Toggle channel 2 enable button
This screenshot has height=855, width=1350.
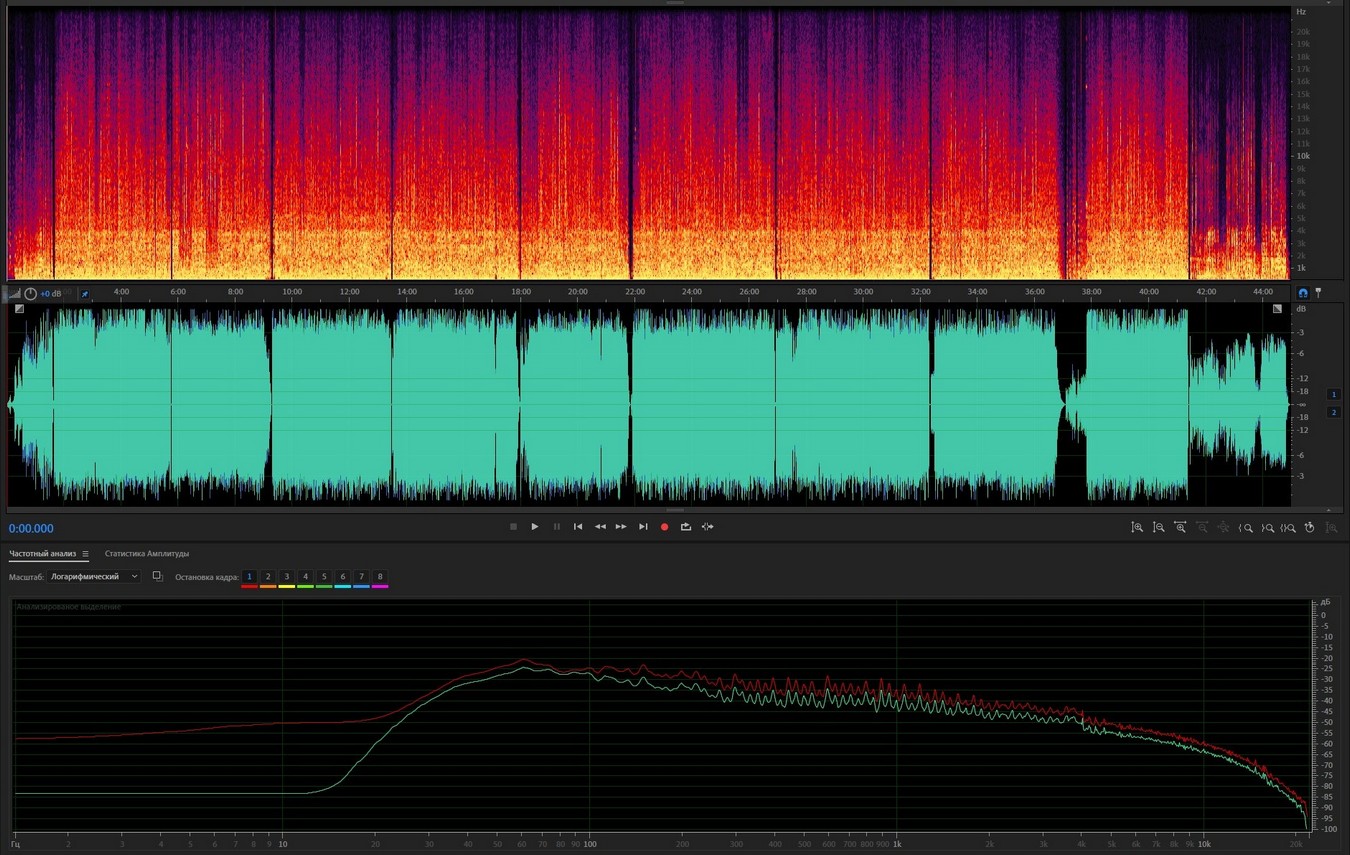click(1333, 412)
